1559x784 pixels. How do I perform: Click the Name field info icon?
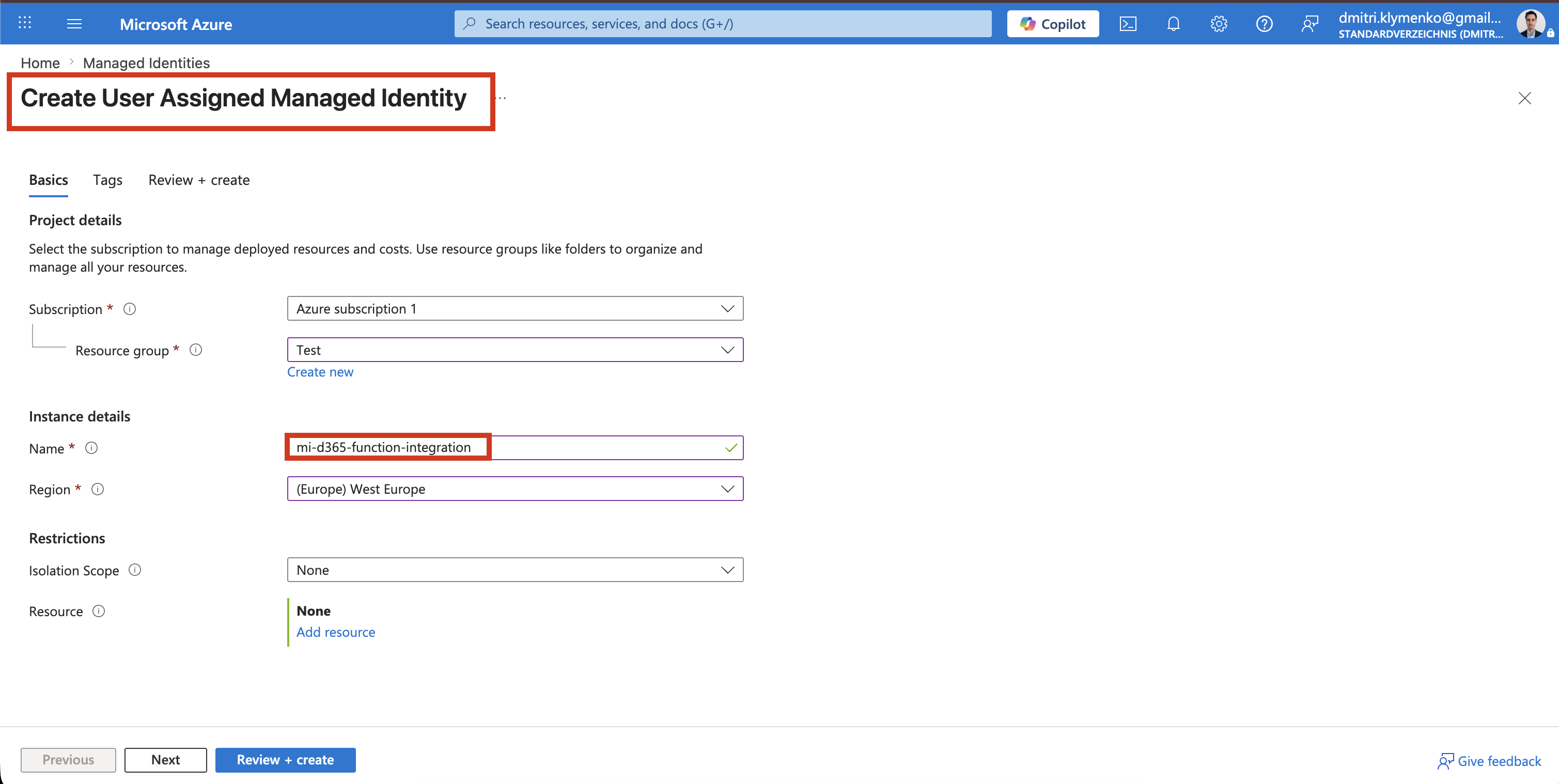(91, 448)
